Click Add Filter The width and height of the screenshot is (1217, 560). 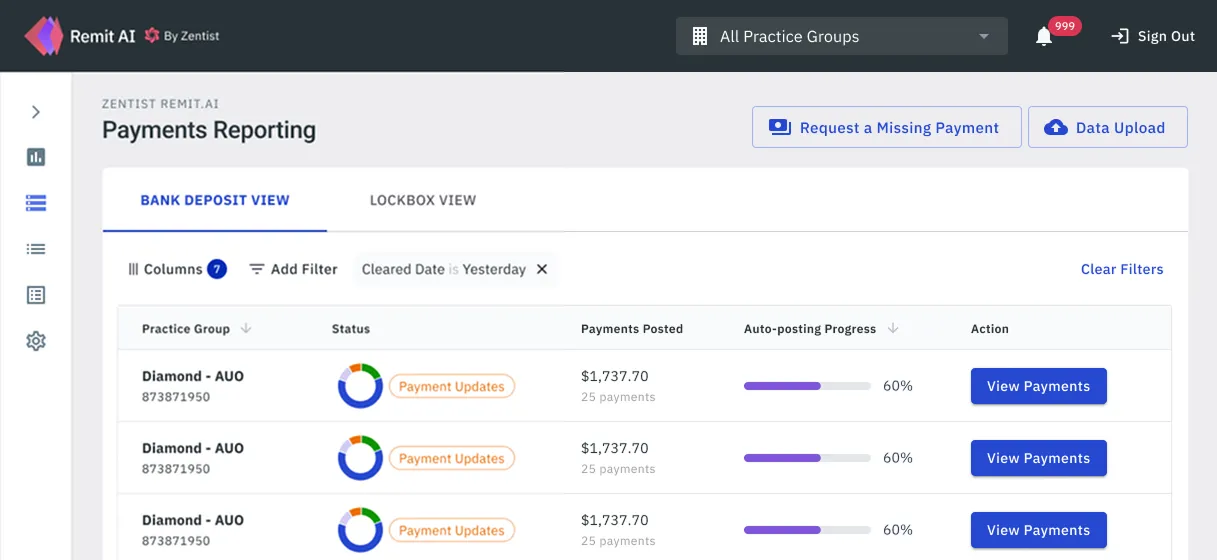tap(293, 269)
